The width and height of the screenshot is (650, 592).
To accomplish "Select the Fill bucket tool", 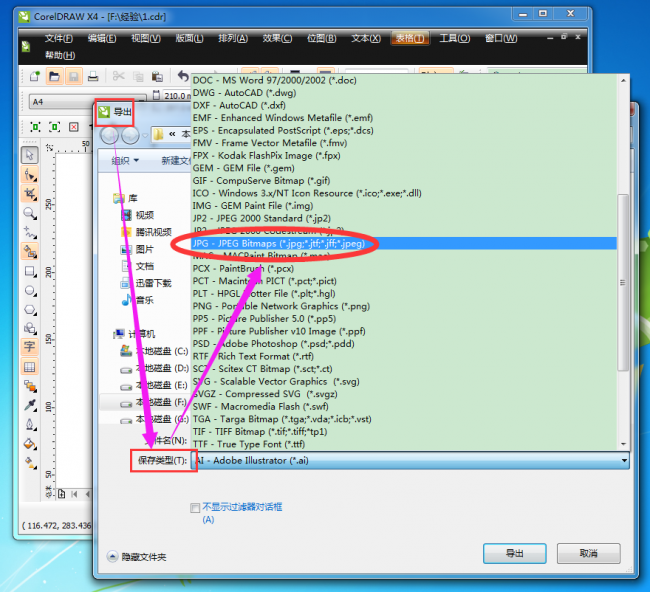I will [x=30, y=444].
